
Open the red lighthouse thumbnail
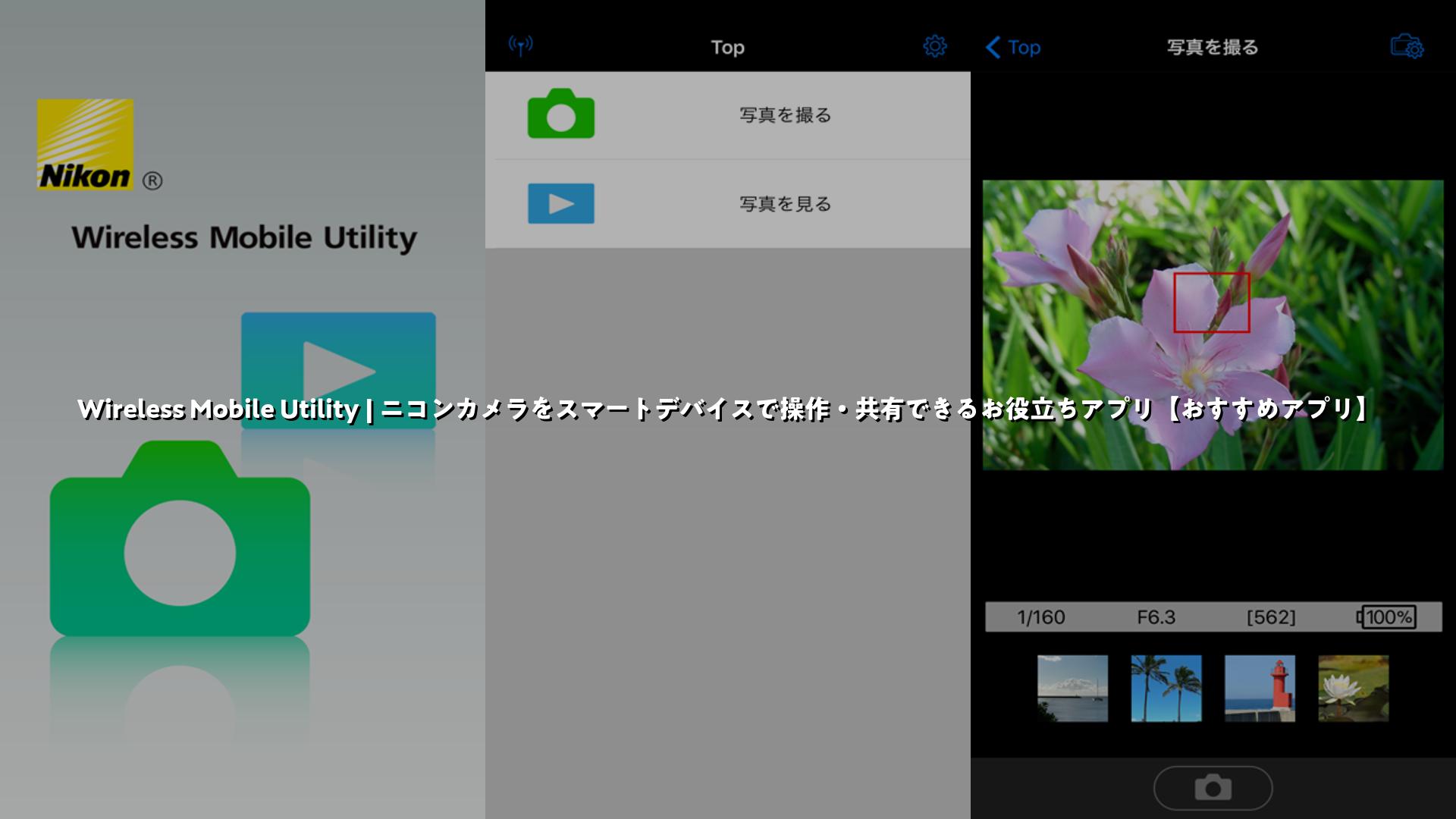coord(1260,689)
